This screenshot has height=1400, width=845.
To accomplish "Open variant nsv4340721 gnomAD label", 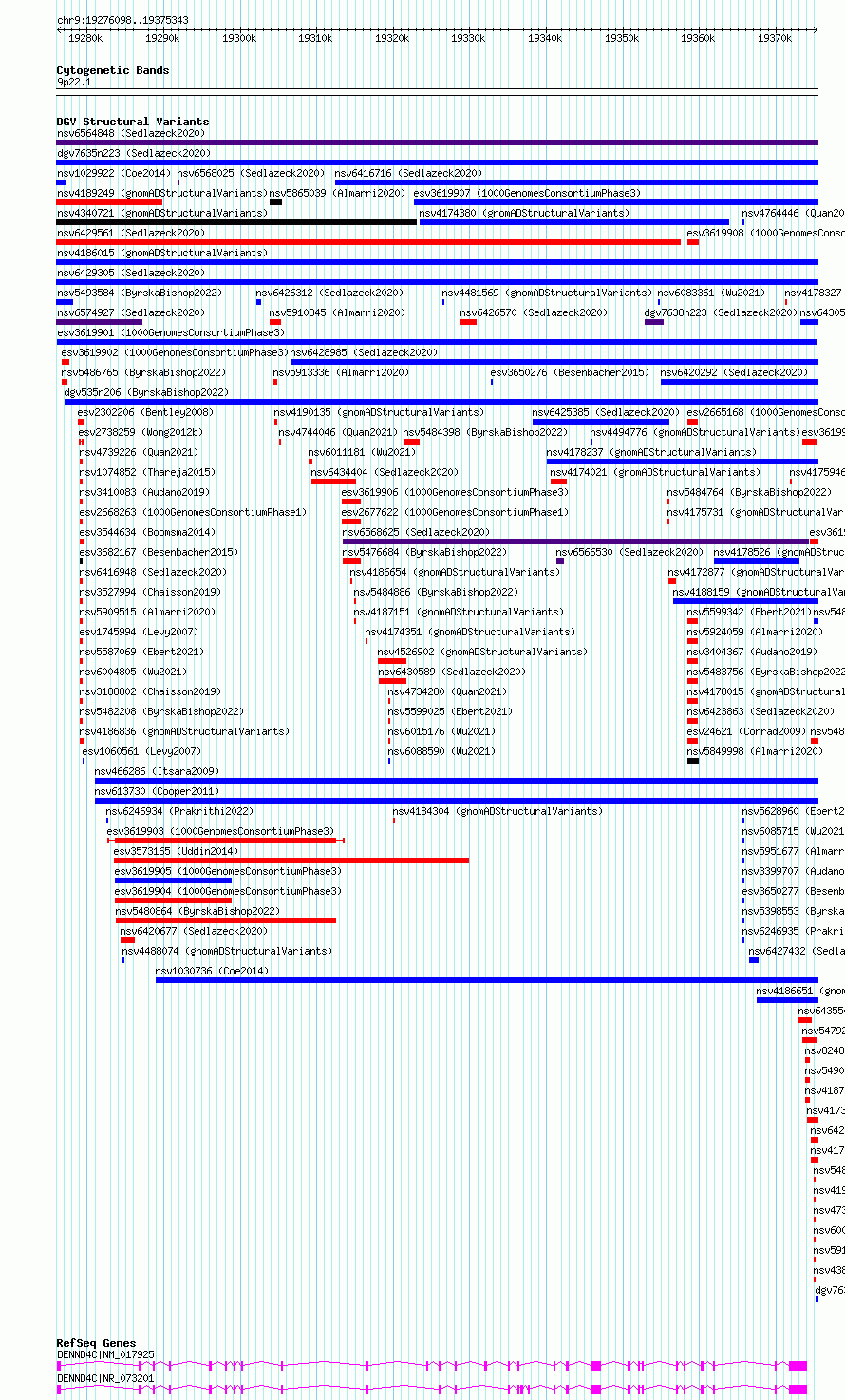I will 162,213.
